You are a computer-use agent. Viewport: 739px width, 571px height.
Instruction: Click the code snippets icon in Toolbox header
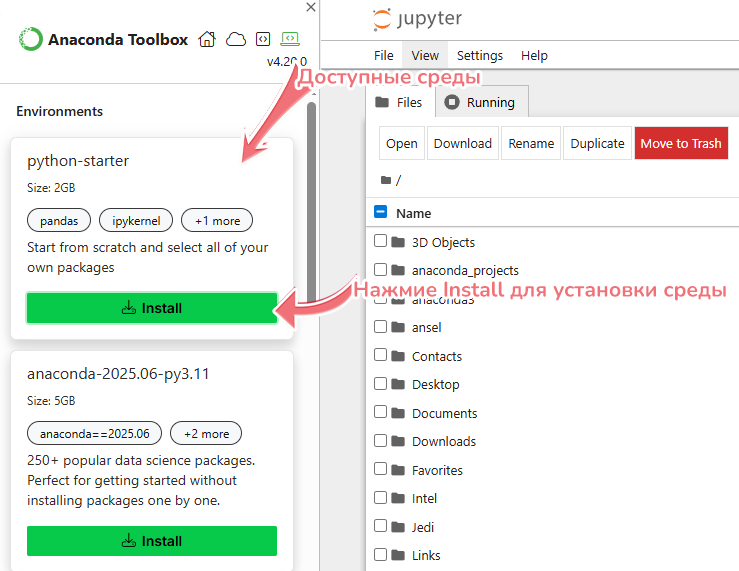pos(263,40)
